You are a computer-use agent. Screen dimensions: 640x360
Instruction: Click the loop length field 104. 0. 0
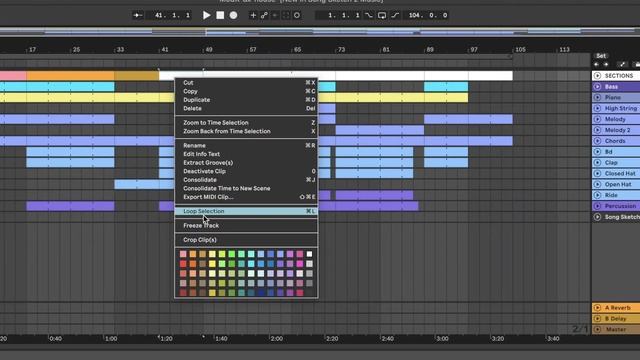click(x=427, y=15)
